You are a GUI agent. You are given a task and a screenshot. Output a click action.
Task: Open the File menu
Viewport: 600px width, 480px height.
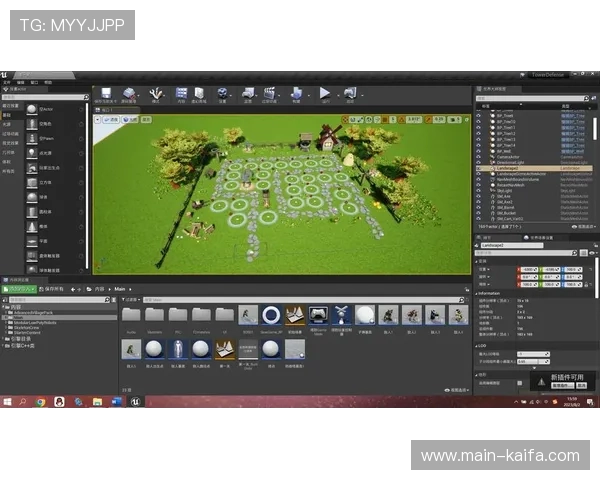point(7,82)
